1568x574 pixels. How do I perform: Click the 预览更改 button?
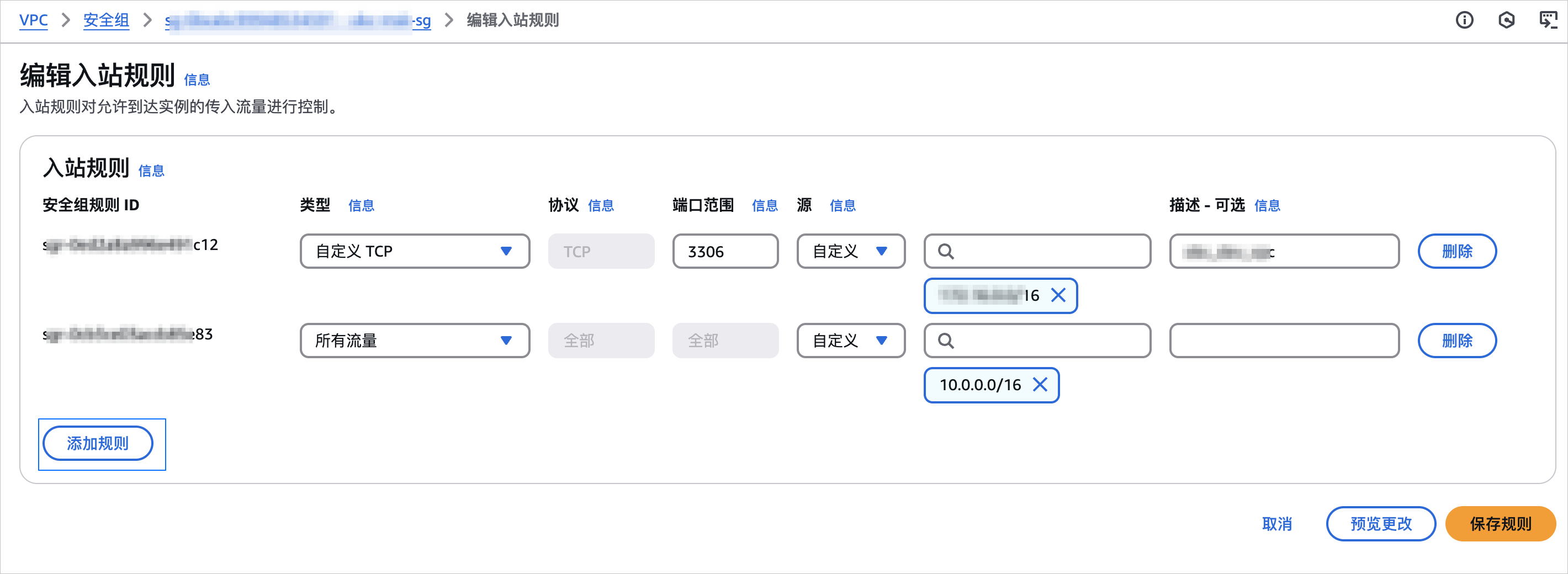(x=1380, y=524)
